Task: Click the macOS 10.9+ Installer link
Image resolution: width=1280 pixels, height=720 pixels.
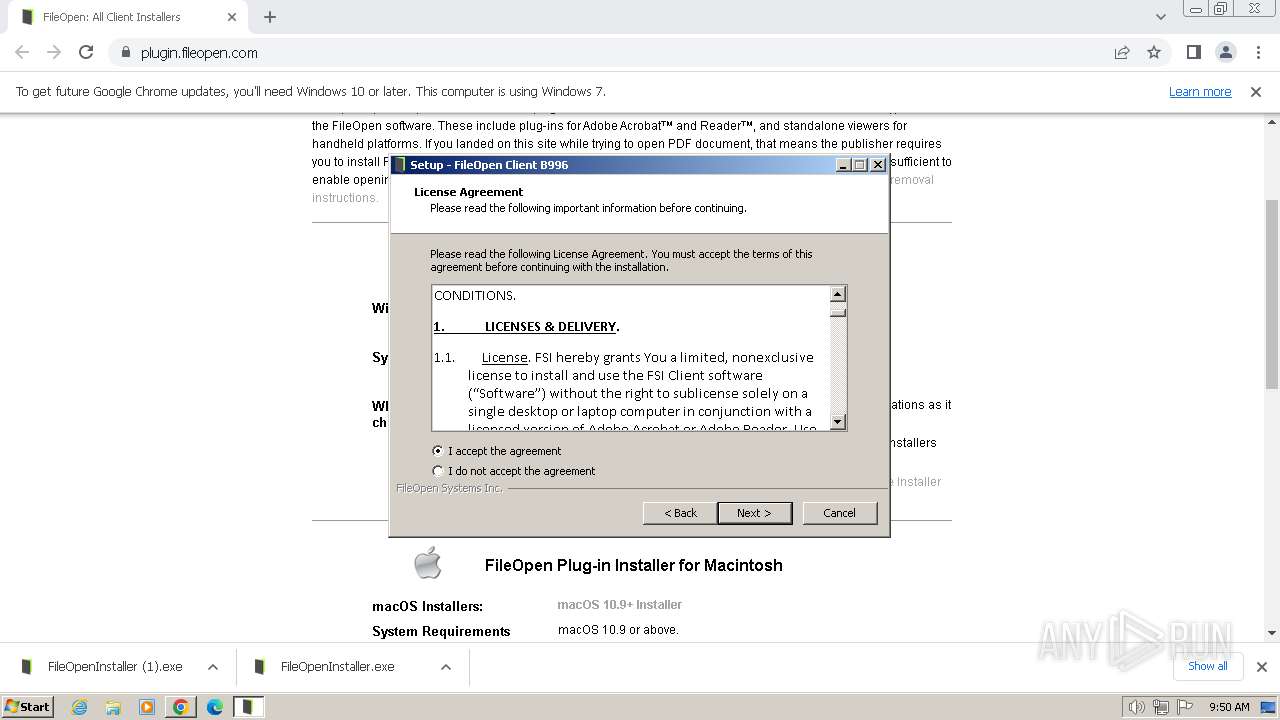Action: coord(619,605)
